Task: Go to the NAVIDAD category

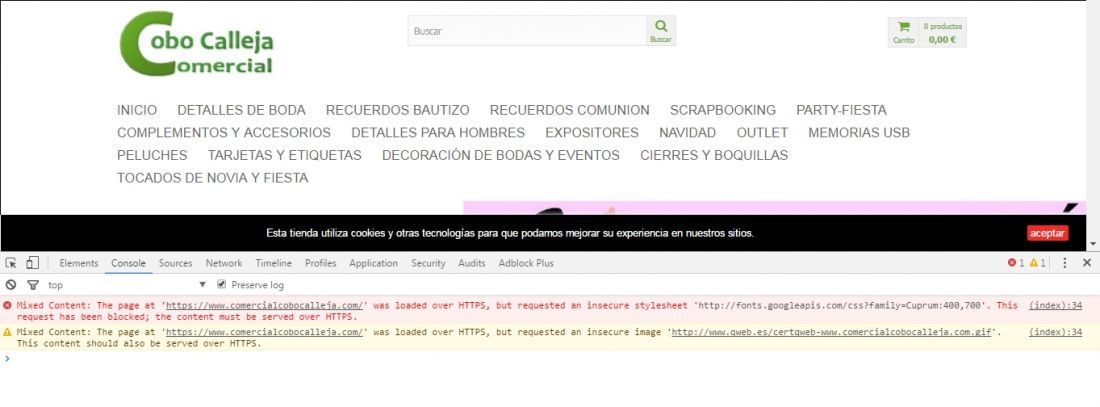Action: click(x=688, y=133)
